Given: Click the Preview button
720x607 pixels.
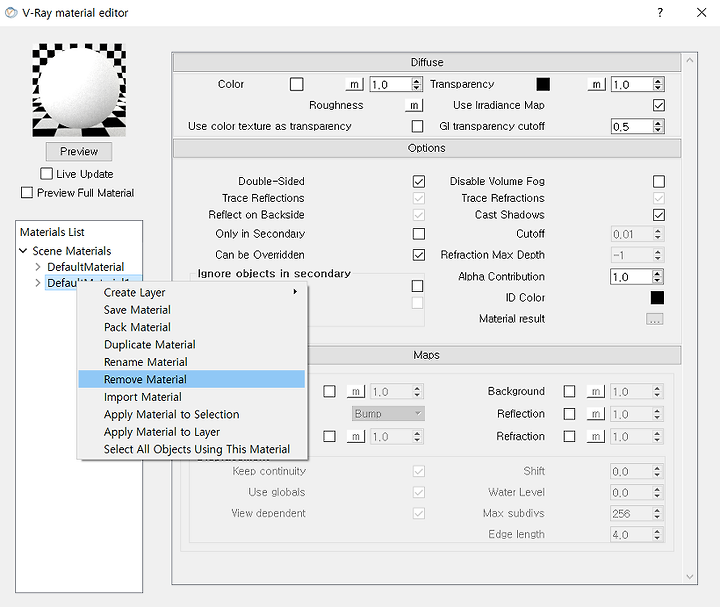Looking at the screenshot, I should pos(79,152).
